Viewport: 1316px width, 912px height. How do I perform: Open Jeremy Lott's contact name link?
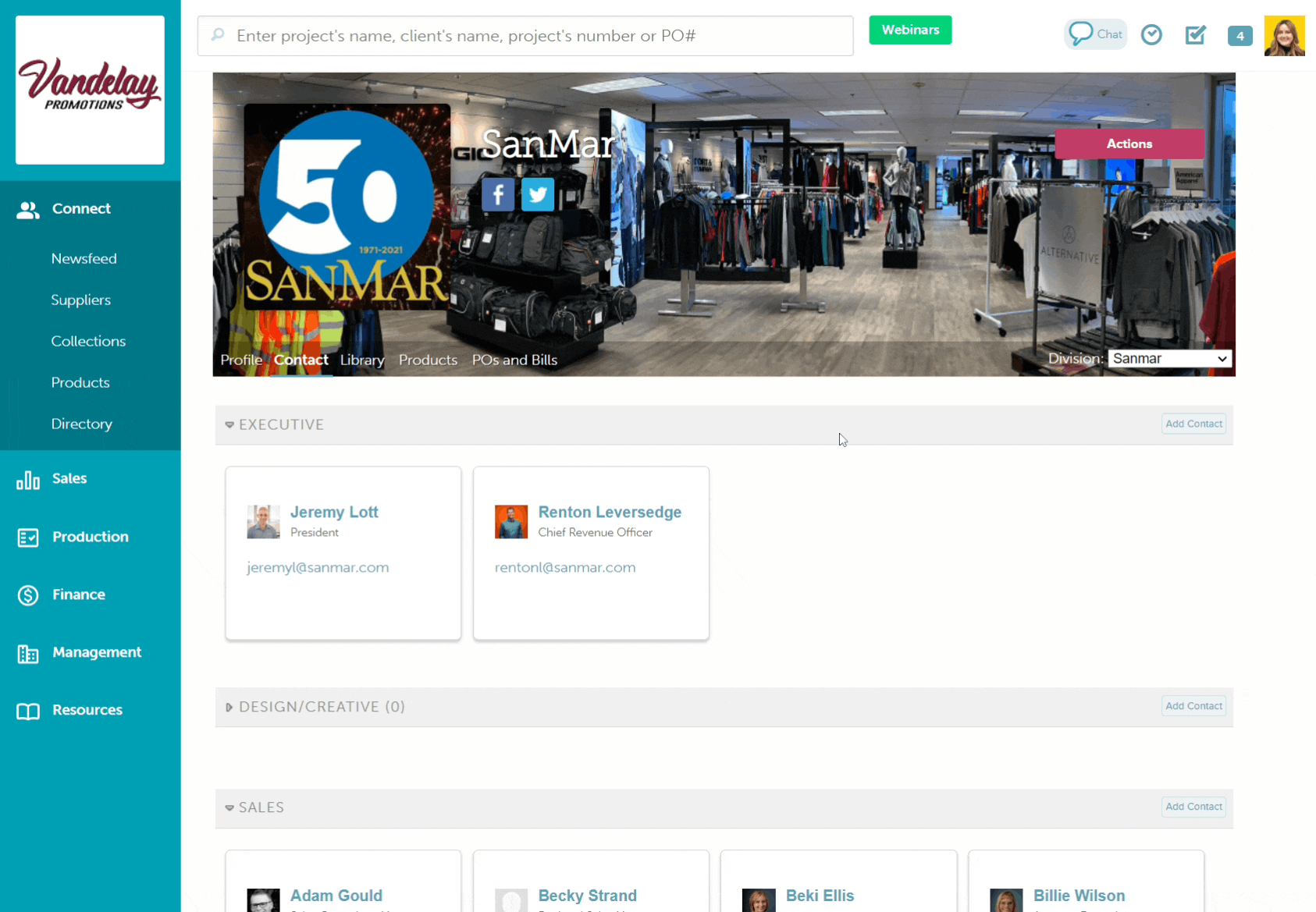(334, 513)
